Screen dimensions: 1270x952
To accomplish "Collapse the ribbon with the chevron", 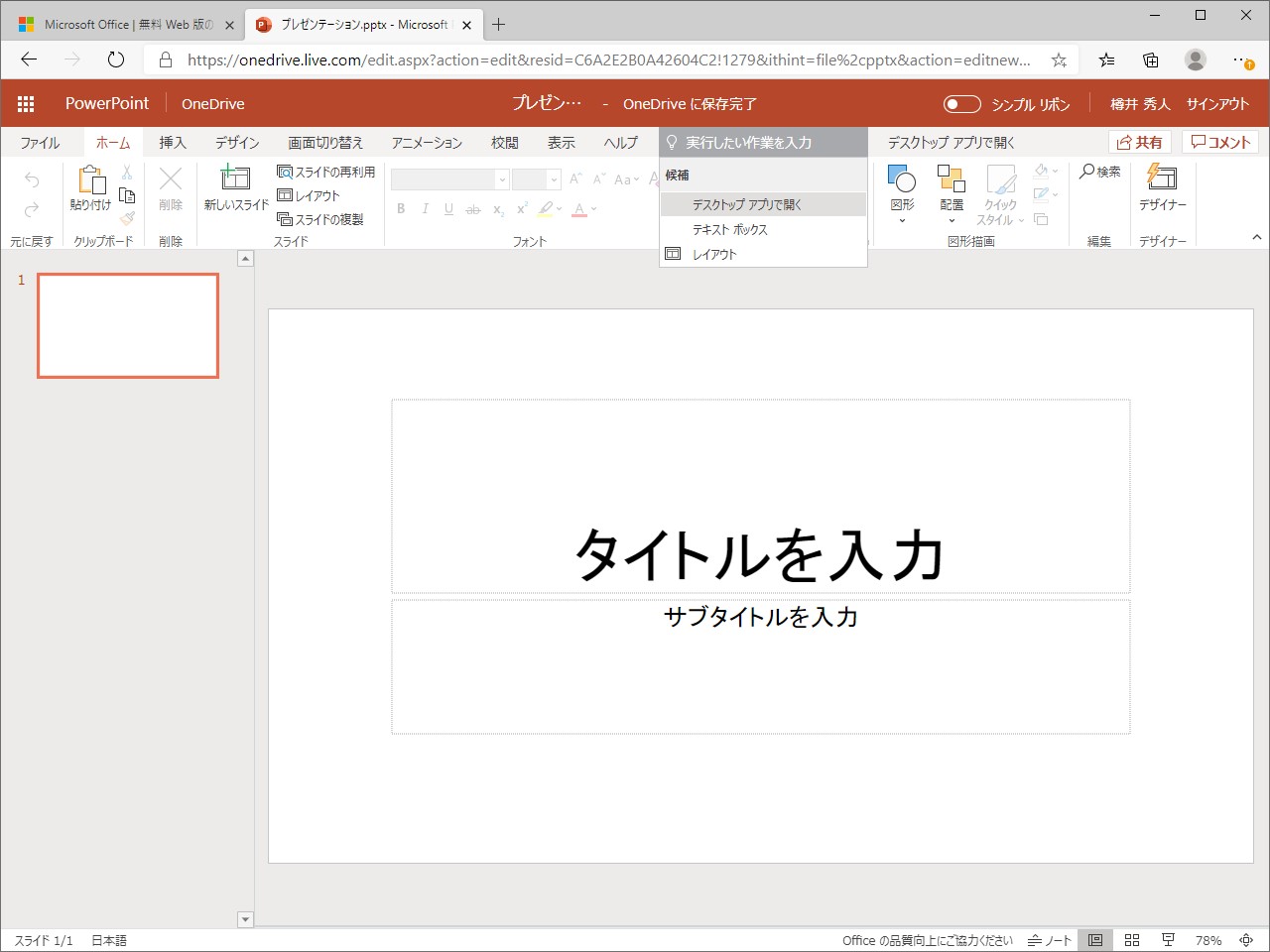I will tap(1258, 238).
